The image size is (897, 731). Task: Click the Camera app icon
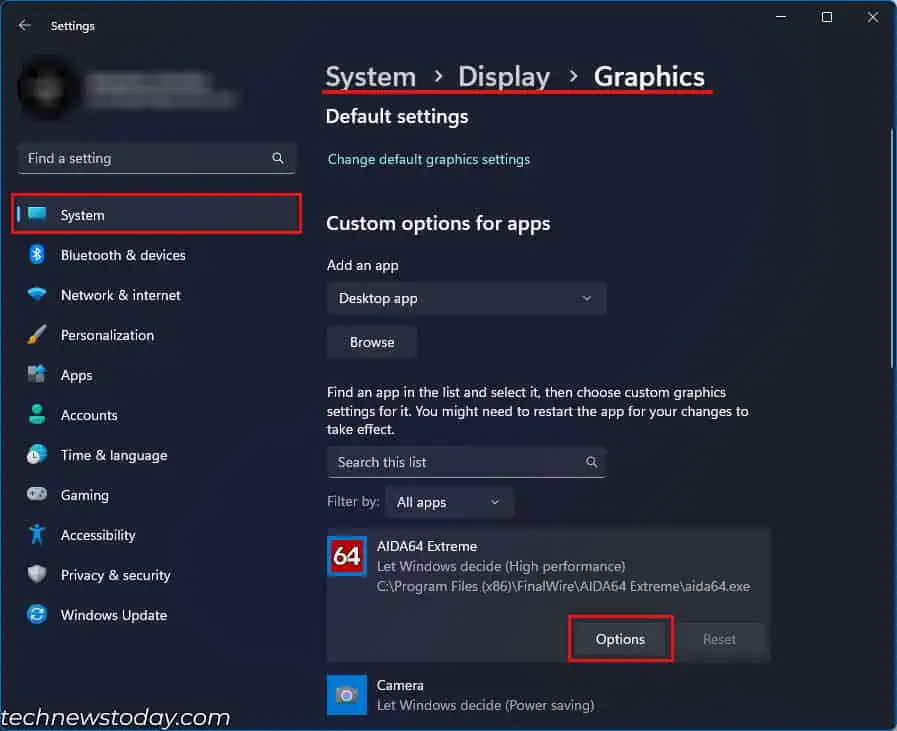[x=346, y=694]
